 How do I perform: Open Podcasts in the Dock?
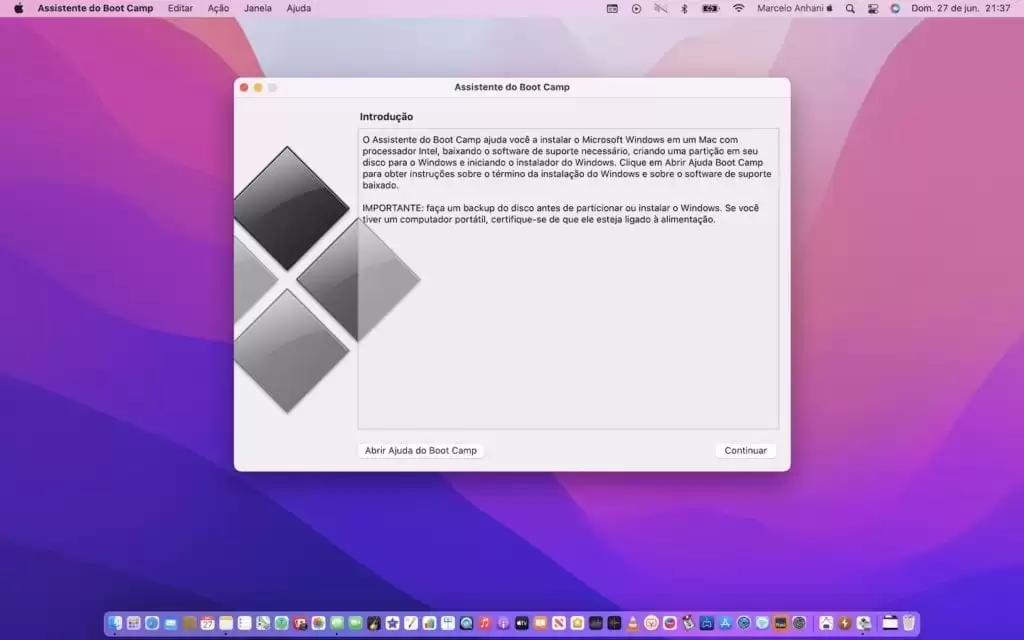[x=503, y=624]
